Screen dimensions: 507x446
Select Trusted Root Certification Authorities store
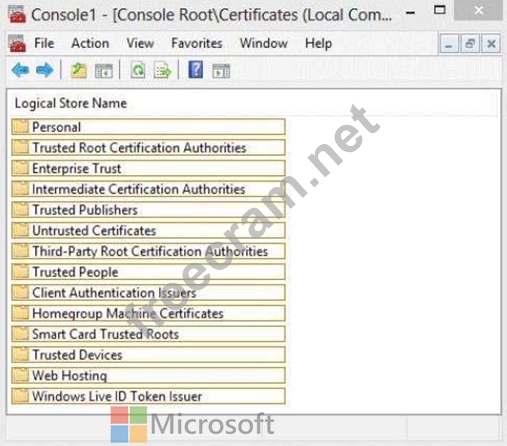(148, 147)
